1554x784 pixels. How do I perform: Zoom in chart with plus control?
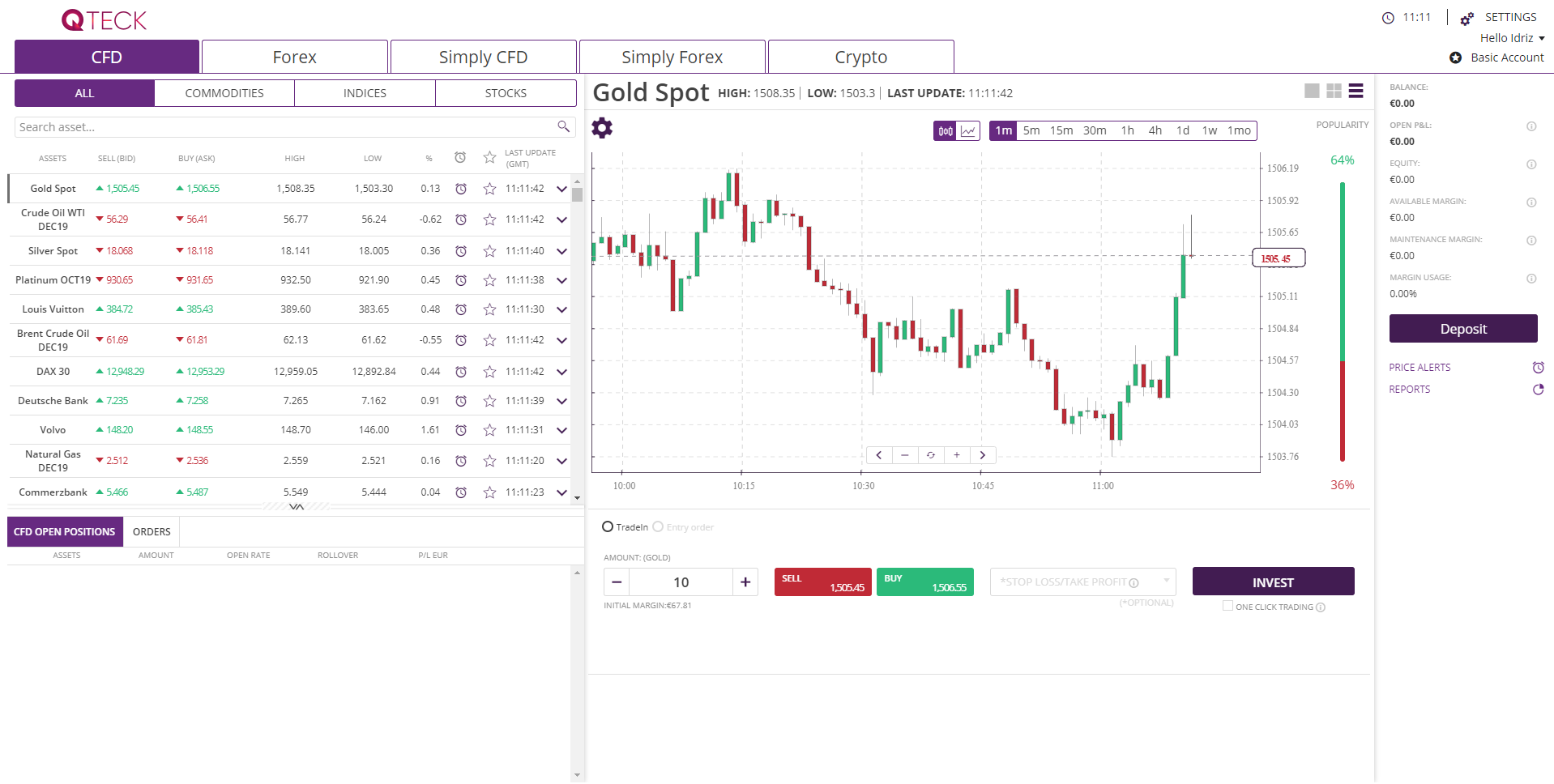[957, 455]
